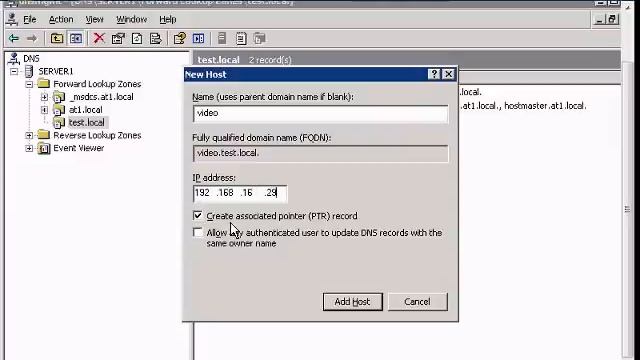Uncheck Create associated pointer (PTR) record
The image size is (640, 360).
(x=198, y=215)
